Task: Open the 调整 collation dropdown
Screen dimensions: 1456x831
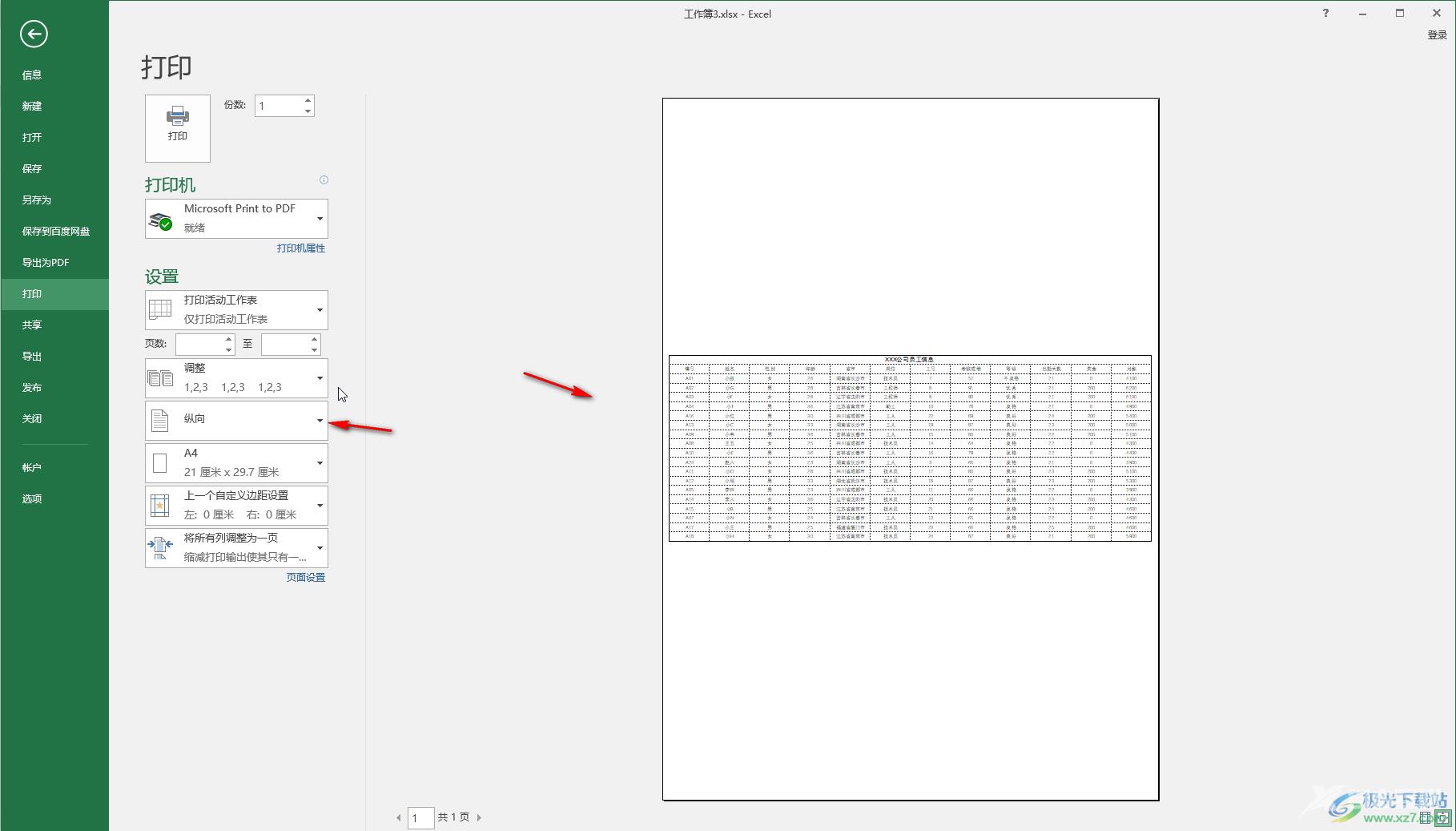Action: pos(236,378)
